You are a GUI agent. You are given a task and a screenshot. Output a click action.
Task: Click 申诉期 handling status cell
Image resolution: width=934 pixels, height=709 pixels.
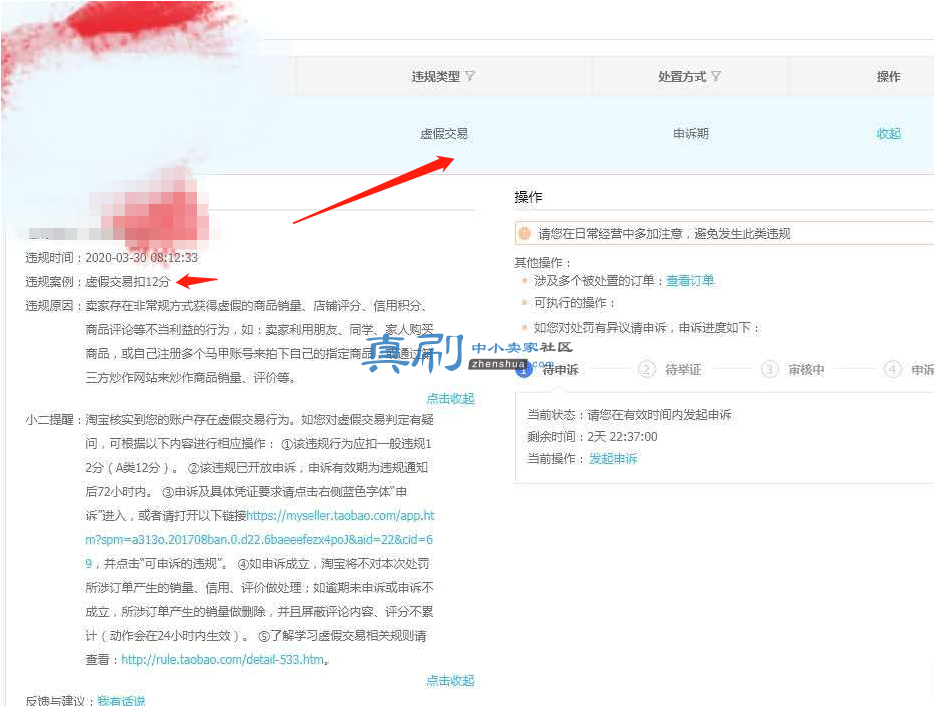click(691, 133)
